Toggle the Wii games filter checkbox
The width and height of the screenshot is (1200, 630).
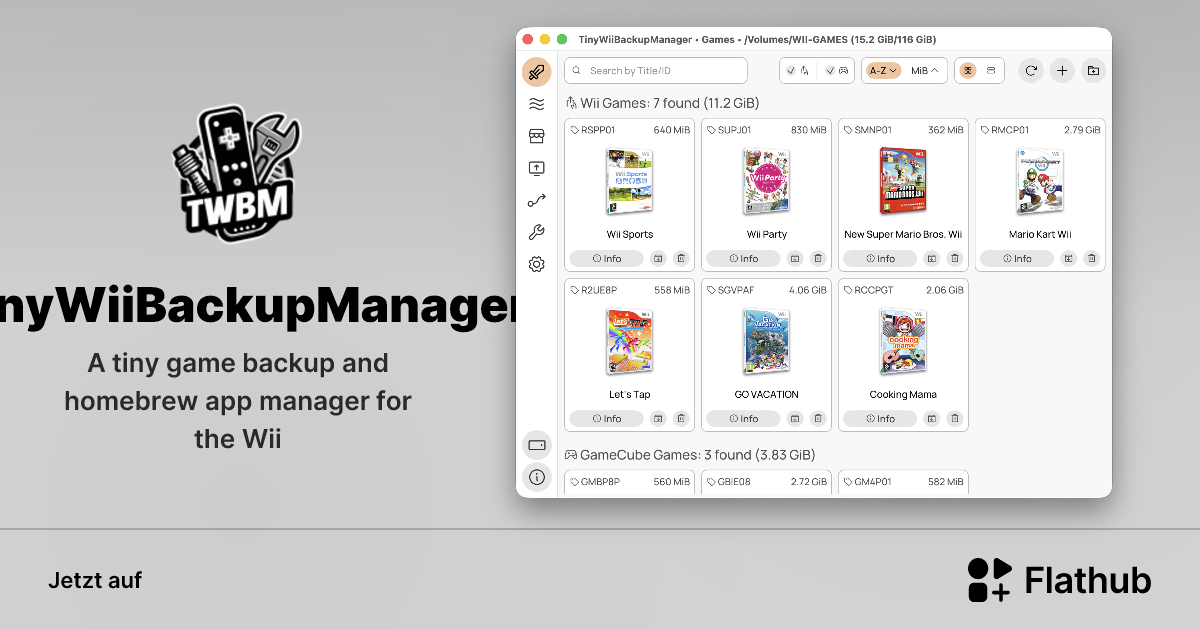point(791,70)
